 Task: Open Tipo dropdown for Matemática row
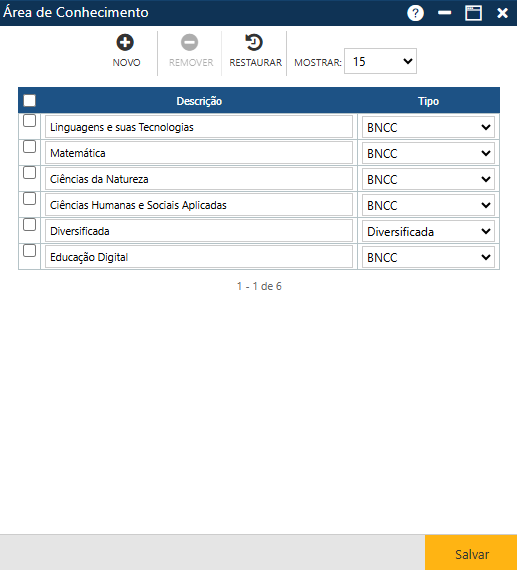[428, 153]
